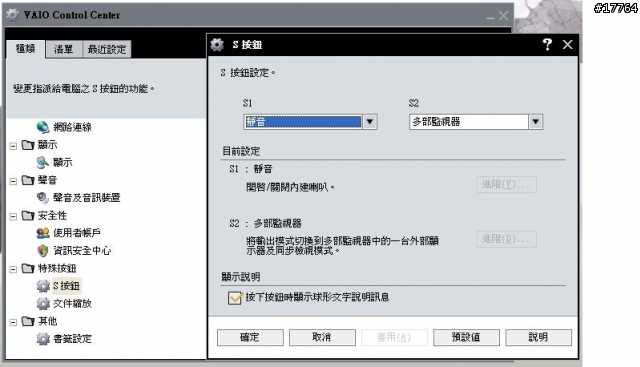Select 文件縮放 in the tree
This screenshot has width=640, height=367.
[72, 303]
